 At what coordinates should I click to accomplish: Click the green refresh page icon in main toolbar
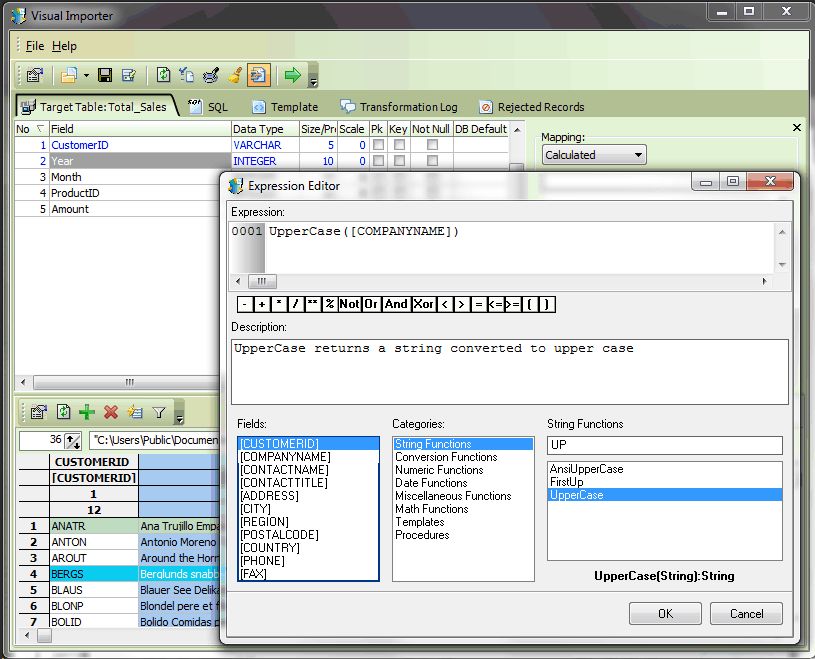click(x=163, y=75)
